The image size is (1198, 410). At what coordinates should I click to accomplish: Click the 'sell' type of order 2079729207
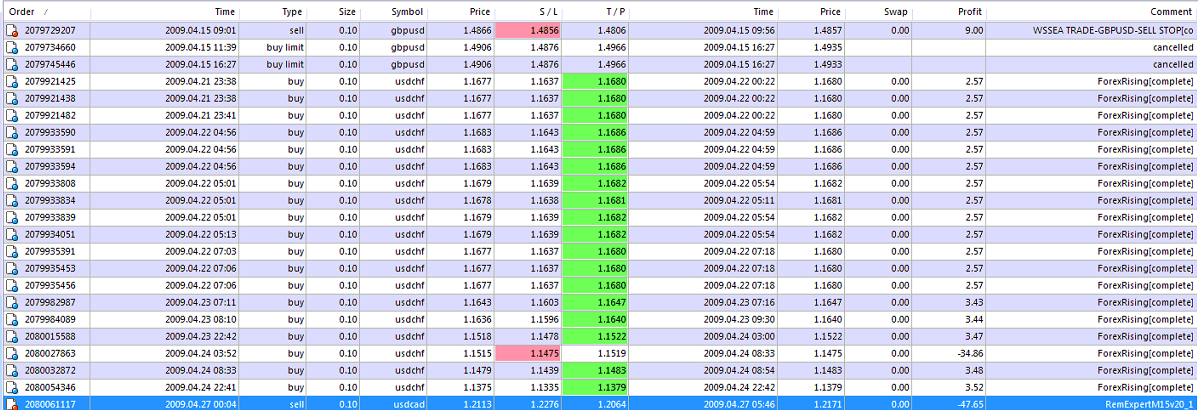click(x=297, y=31)
